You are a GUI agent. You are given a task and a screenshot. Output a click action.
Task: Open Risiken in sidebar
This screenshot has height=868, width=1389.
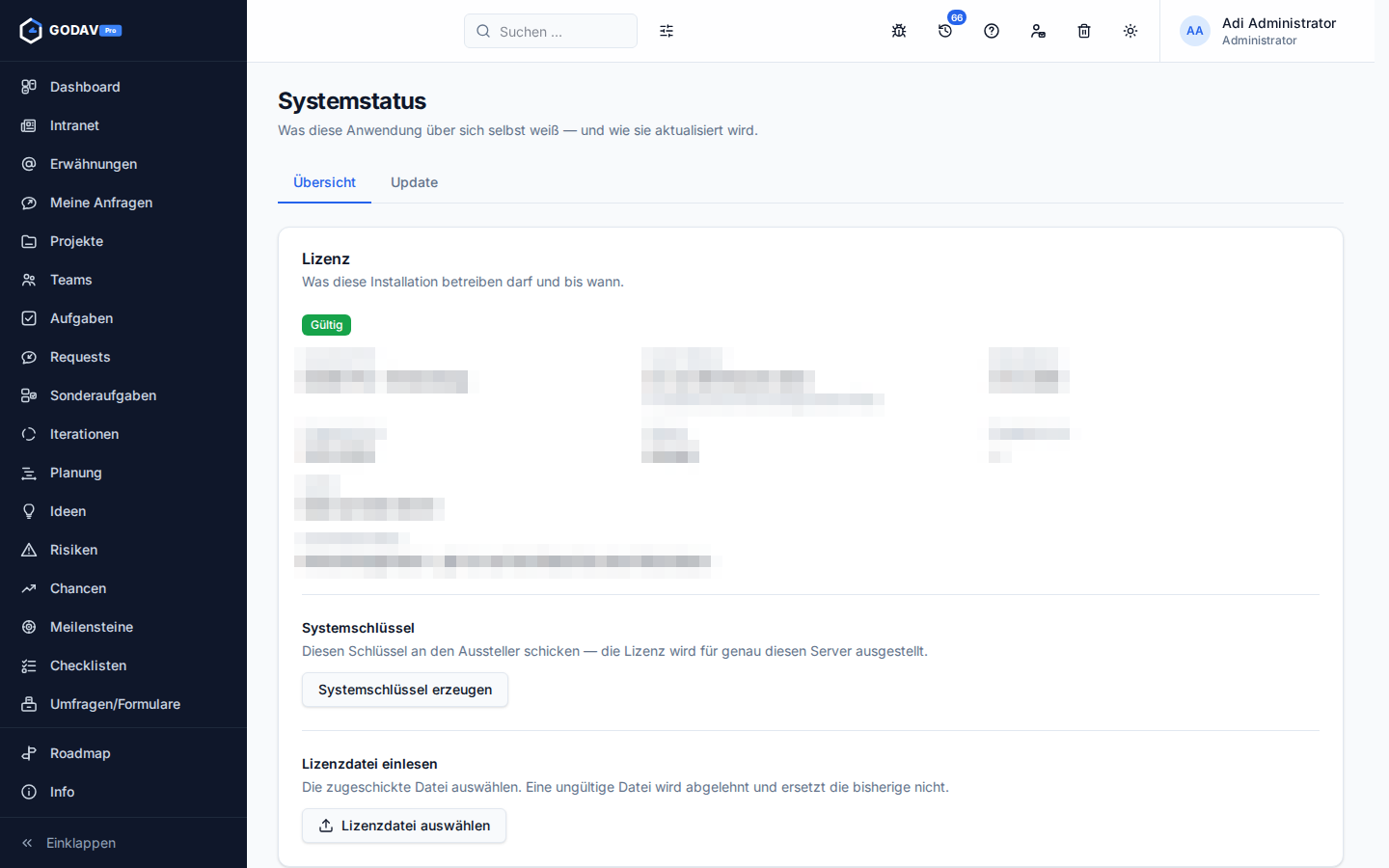123,550
